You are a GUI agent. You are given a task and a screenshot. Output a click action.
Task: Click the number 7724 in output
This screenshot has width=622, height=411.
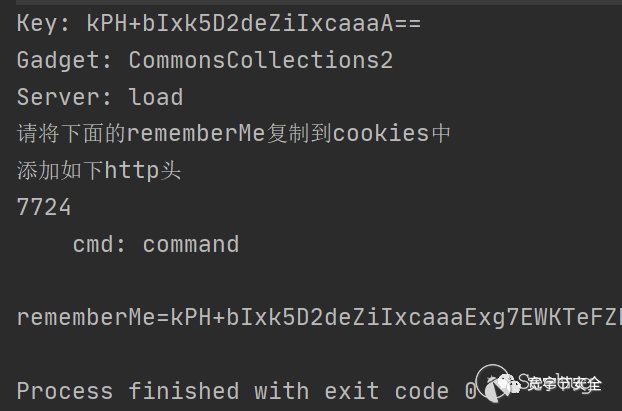44,207
